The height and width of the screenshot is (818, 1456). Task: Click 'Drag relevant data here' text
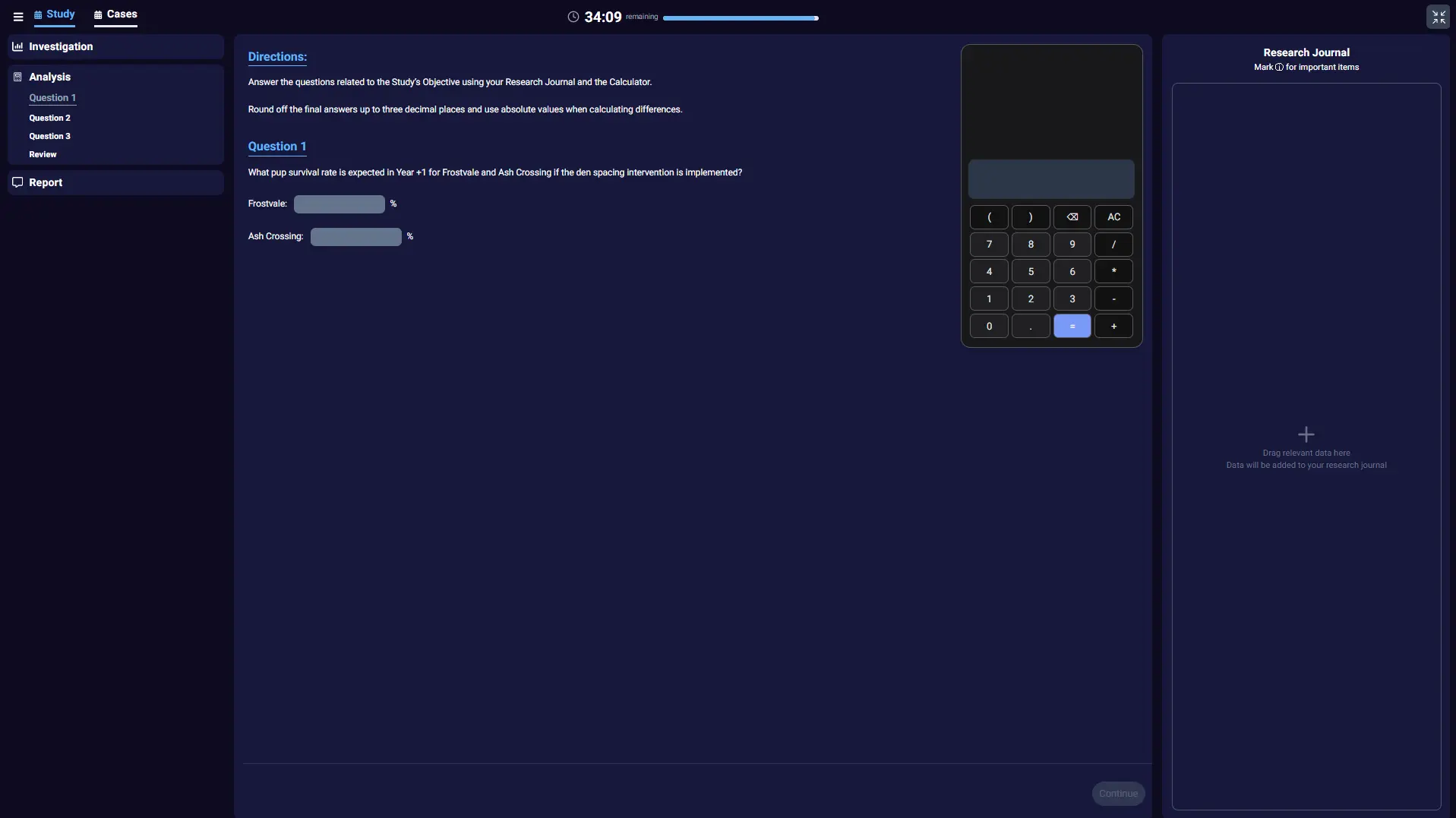pos(1306,453)
